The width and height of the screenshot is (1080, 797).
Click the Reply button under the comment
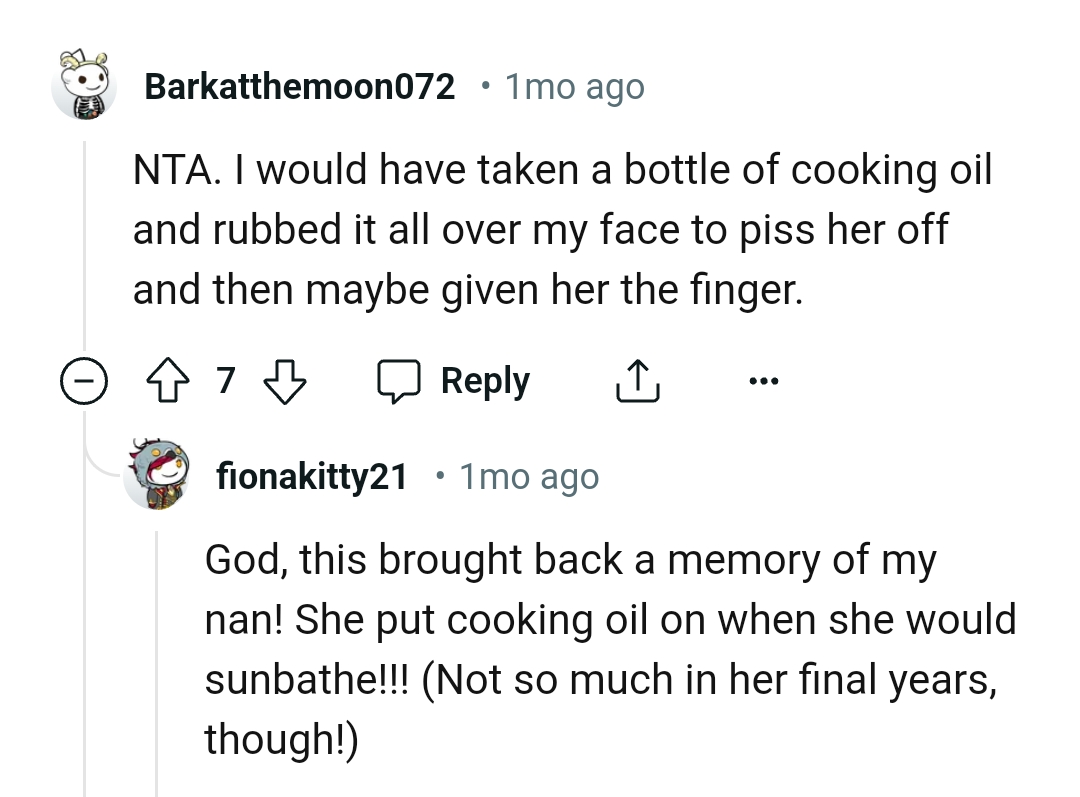(x=486, y=380)
